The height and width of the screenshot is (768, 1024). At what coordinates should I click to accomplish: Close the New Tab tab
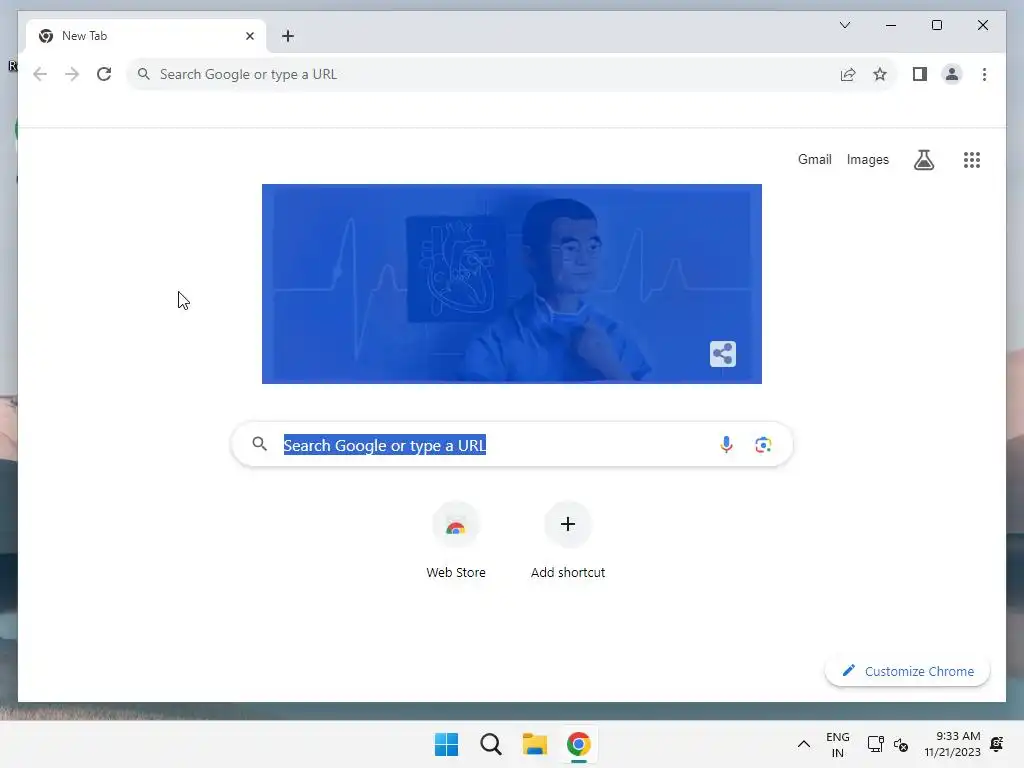pos(249,36)
